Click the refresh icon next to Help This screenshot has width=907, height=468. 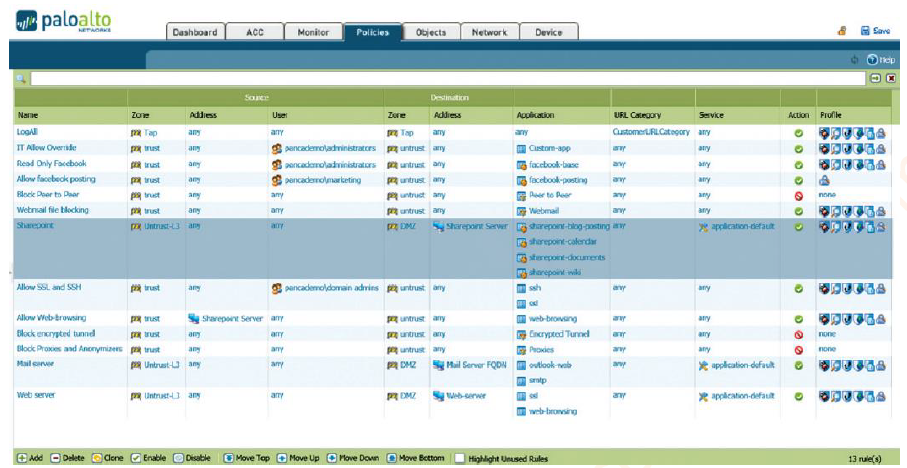854,60
